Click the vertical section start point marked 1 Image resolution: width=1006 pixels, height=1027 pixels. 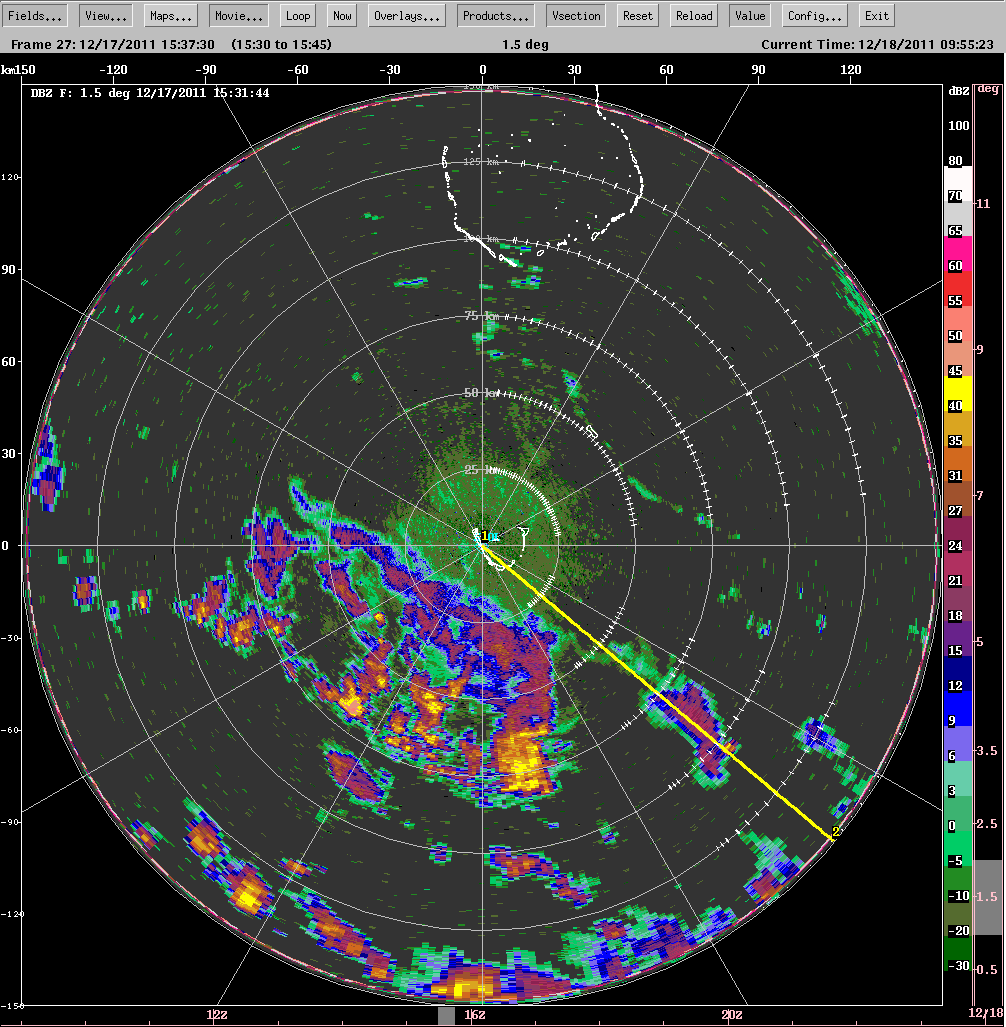(x=484, y=536)
